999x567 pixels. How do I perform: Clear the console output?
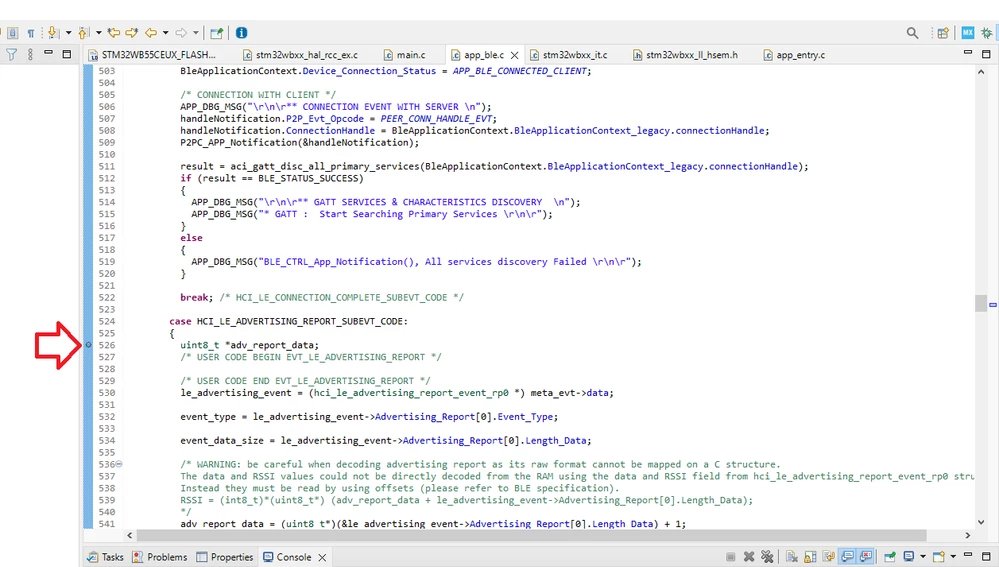(792, 557)
